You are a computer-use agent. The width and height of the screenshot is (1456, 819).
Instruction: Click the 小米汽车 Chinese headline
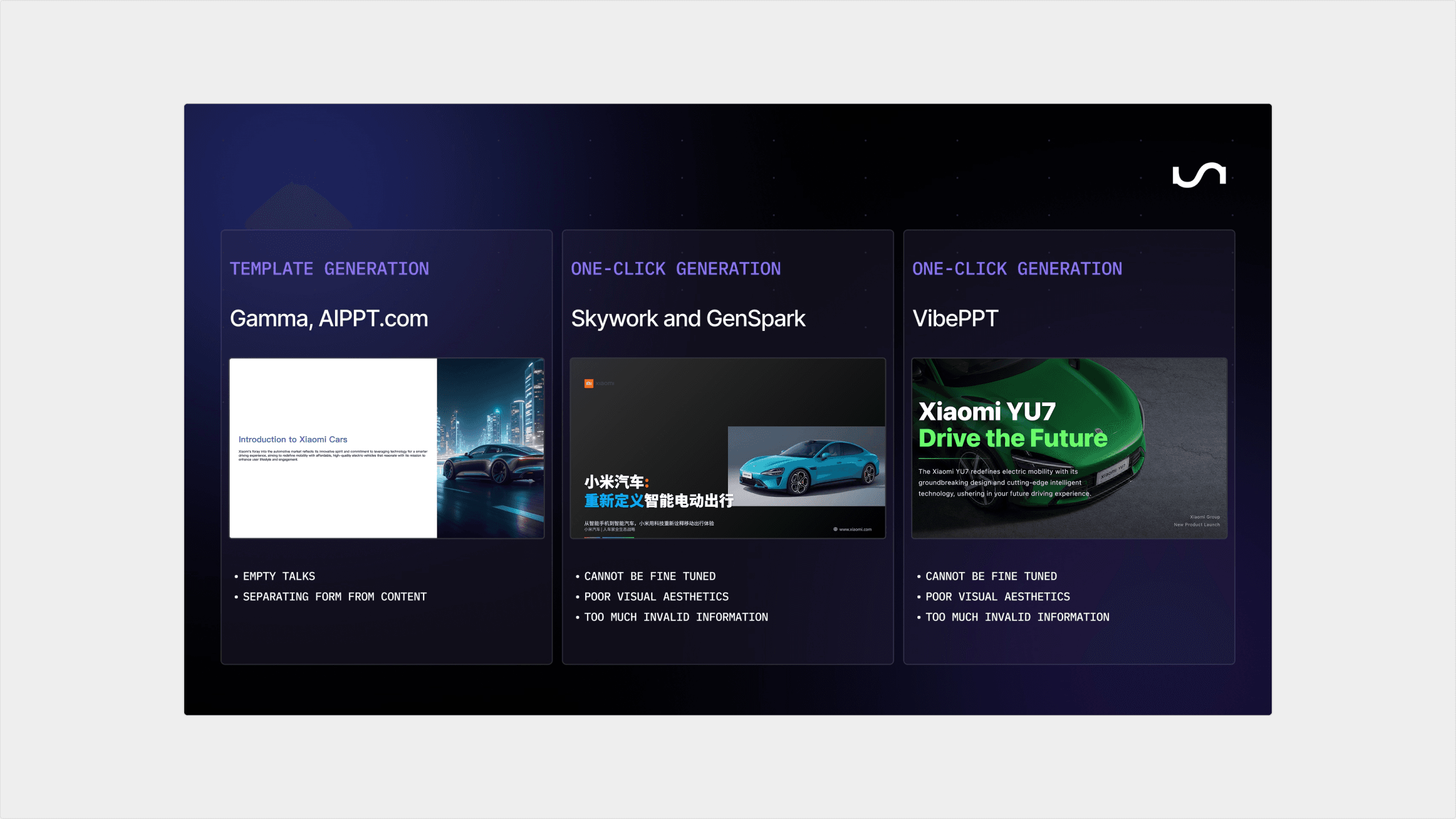[614, 482]
